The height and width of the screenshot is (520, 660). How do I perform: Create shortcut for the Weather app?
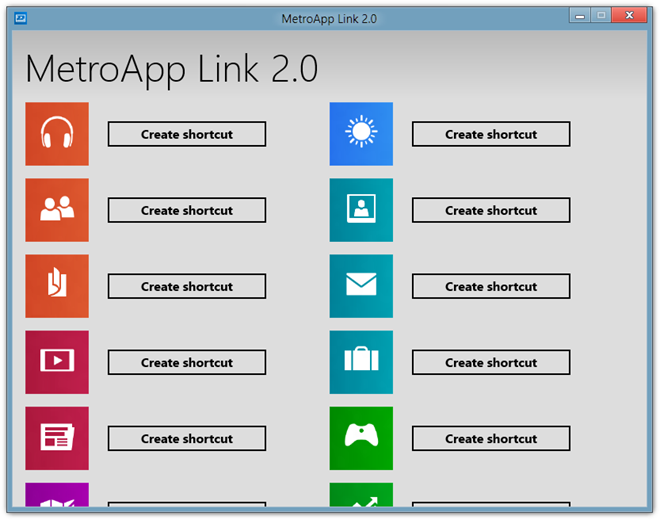pyautogui.click(x=491, y=134)
